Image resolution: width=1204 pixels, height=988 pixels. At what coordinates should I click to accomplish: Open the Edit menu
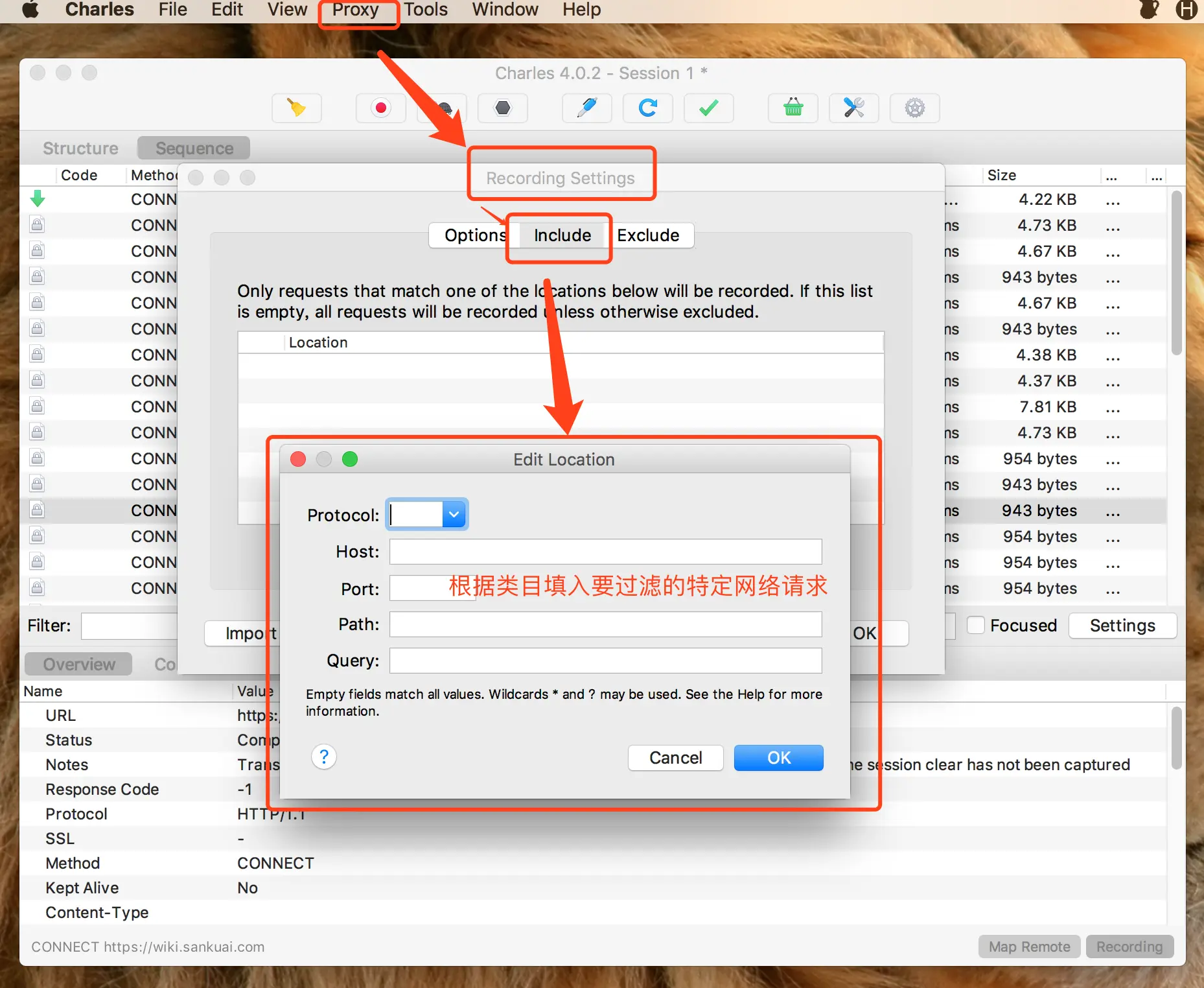(227, 10)
